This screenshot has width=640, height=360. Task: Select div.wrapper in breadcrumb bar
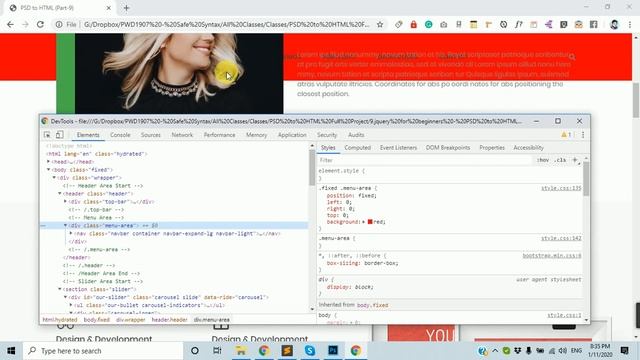click(131, 320)
